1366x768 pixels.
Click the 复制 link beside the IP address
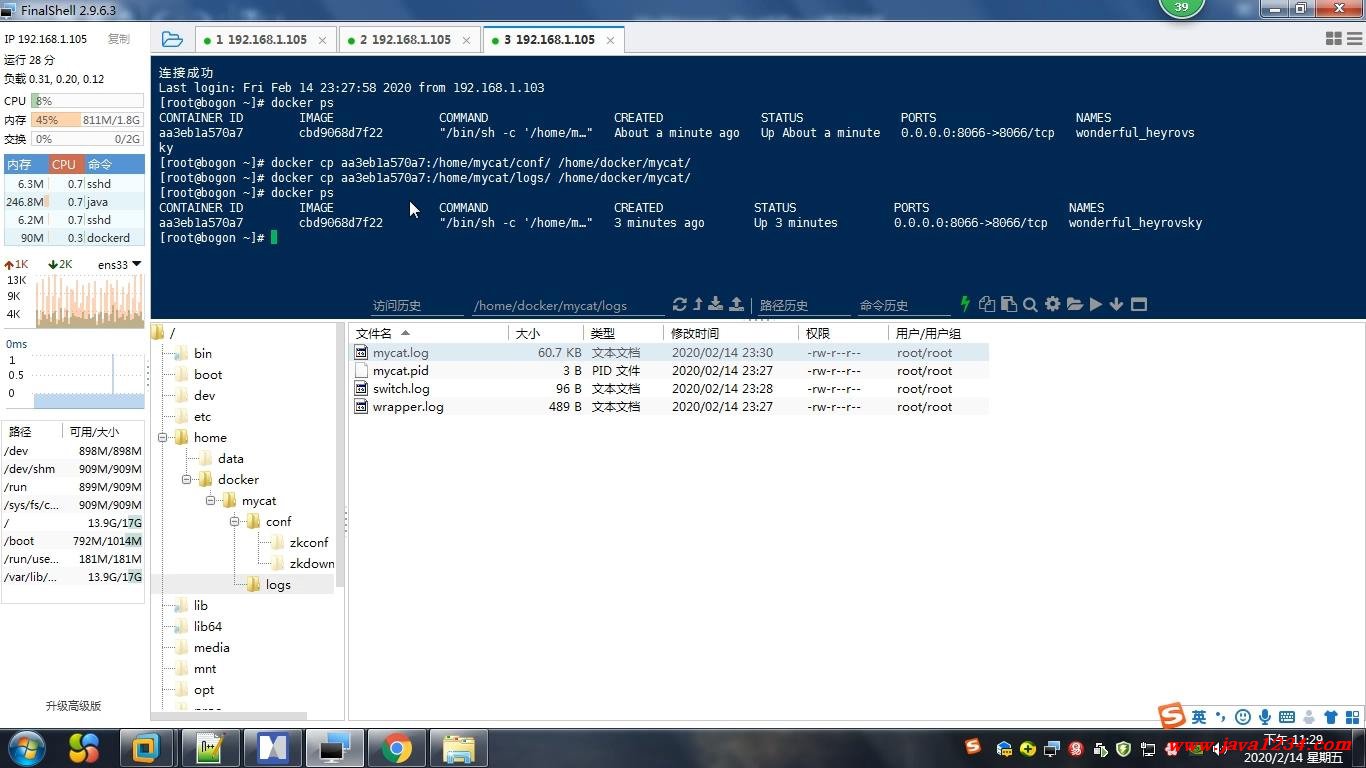coord(119,39)
